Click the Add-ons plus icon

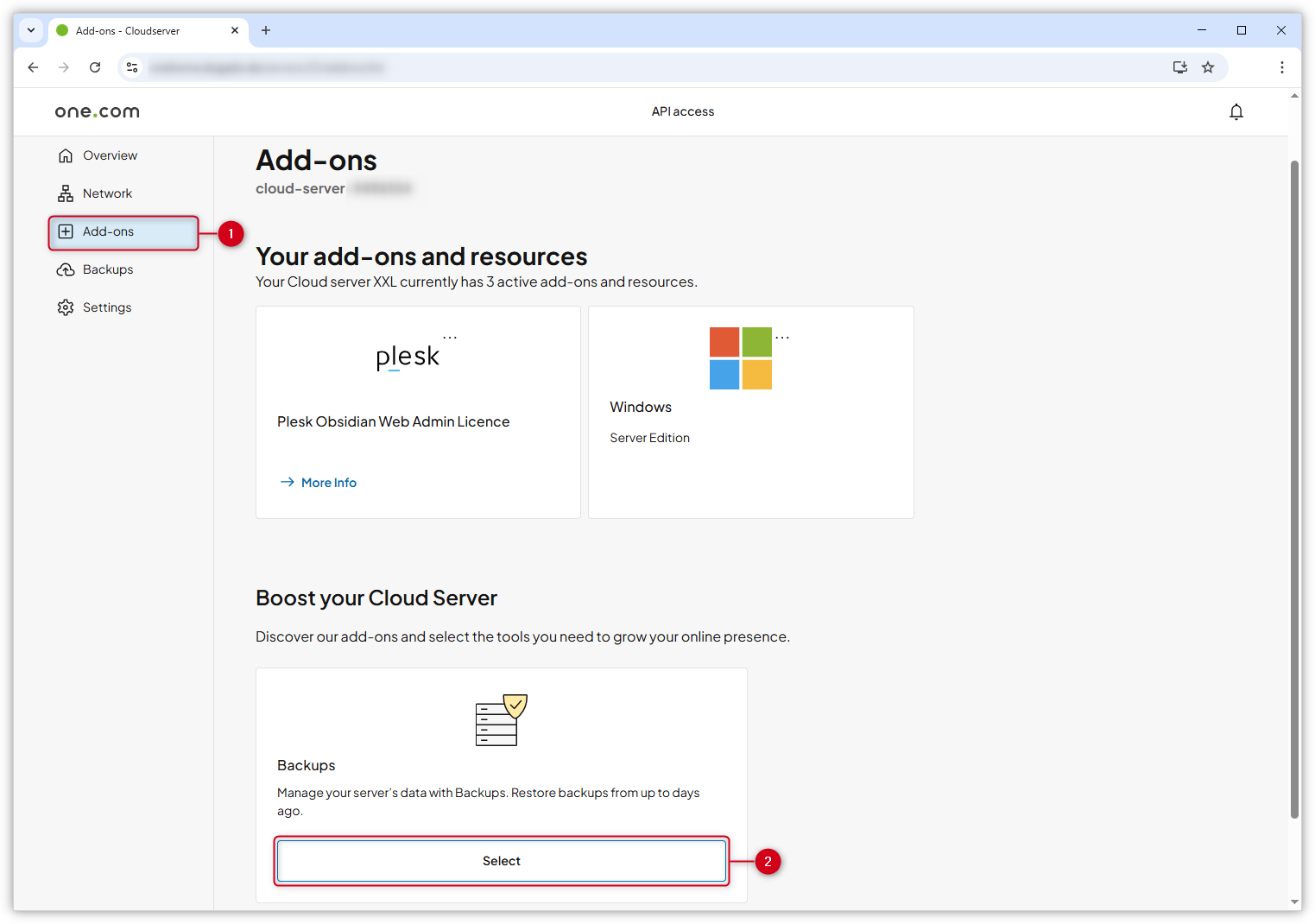66,231
